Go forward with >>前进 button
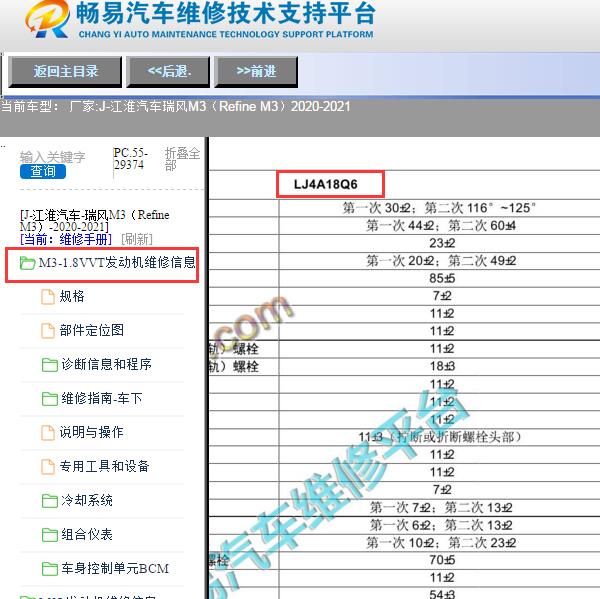The width and height of the screenshot is (600, 599). pos(256,72)
